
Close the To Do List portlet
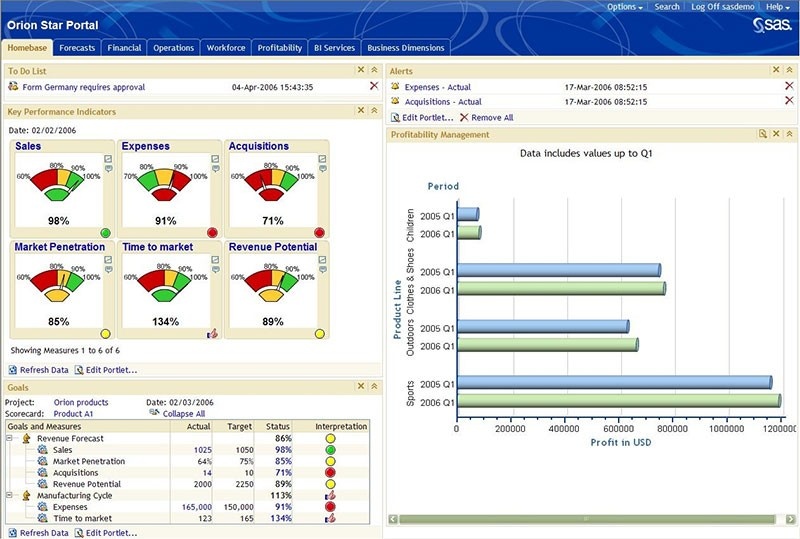tap(361, 70)
